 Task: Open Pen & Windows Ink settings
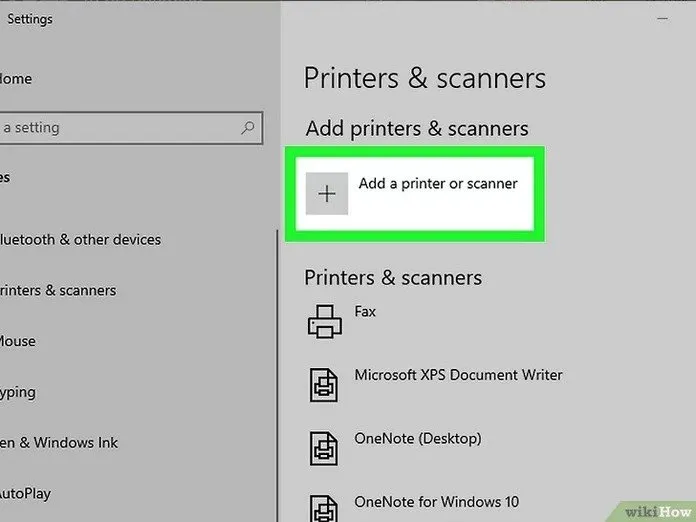click(59, 442)
